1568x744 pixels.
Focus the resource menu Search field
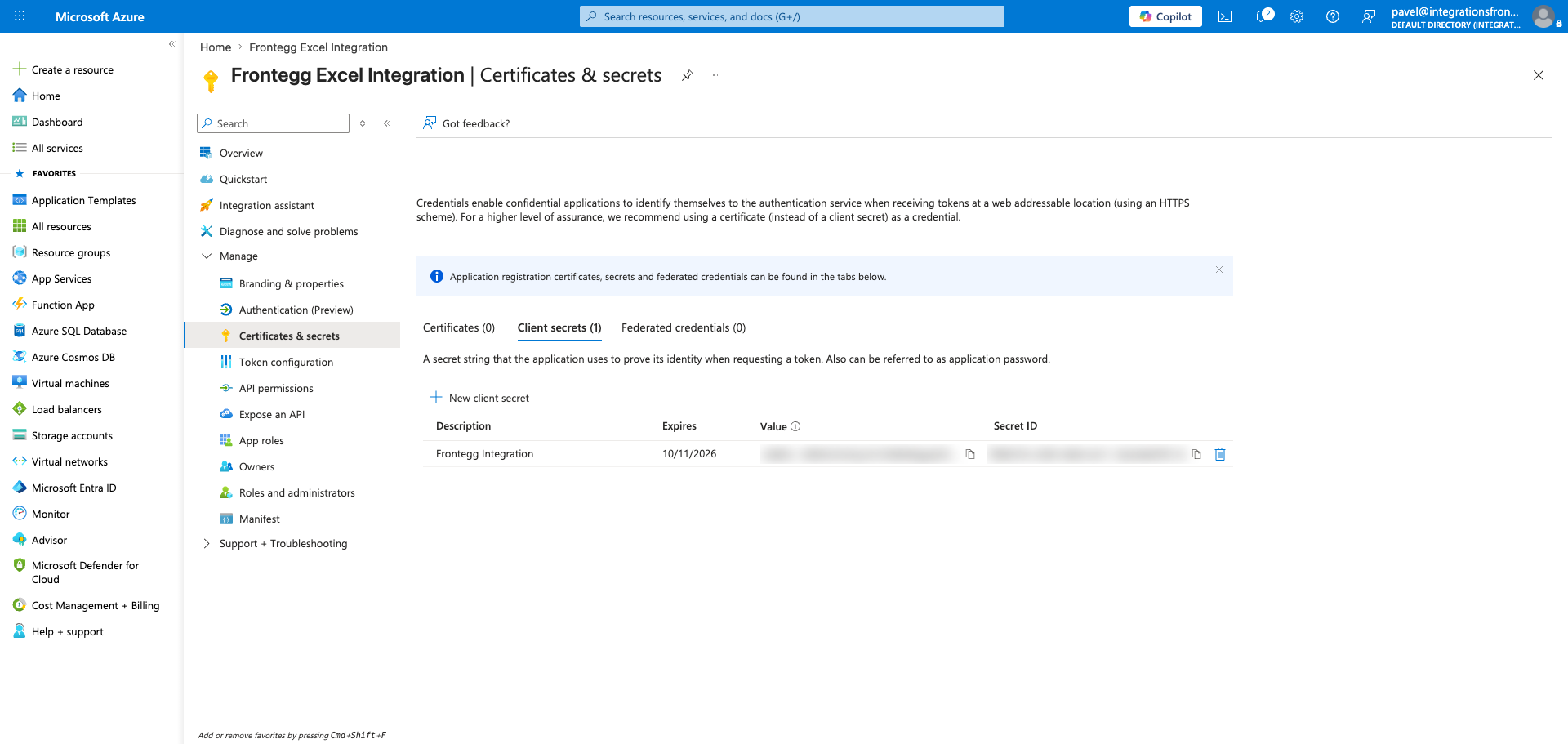coord(273,123)
